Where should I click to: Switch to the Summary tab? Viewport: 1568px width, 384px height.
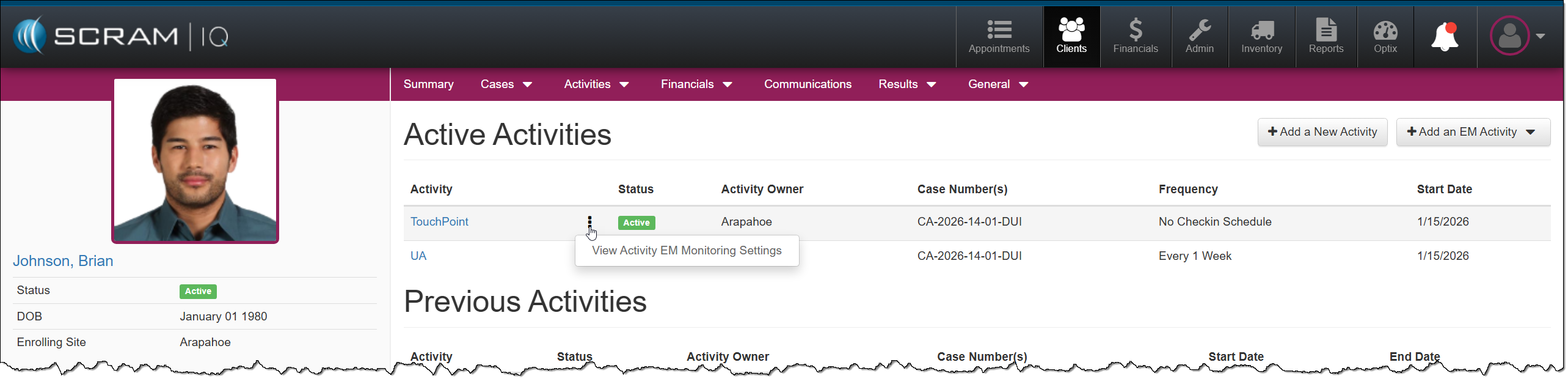click(x=428, y=84)
